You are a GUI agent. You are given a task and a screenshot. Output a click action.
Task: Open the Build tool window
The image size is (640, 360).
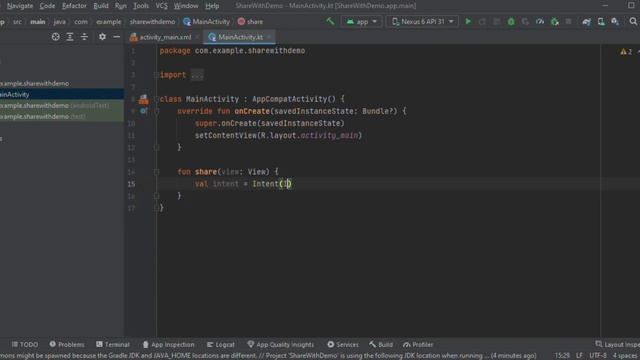pos(381,344)
